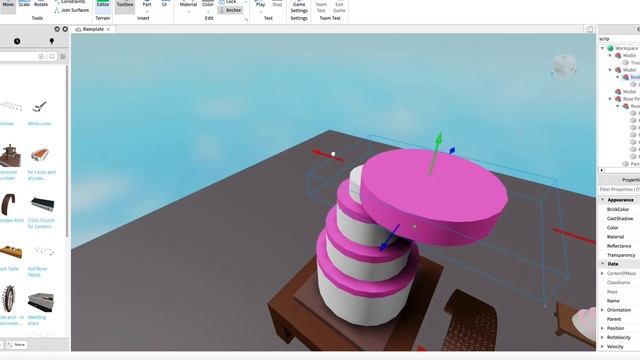This screenshot has height=360, width=640.
Task: Expand the CenterOfMass property
Action: click(602, 273)
